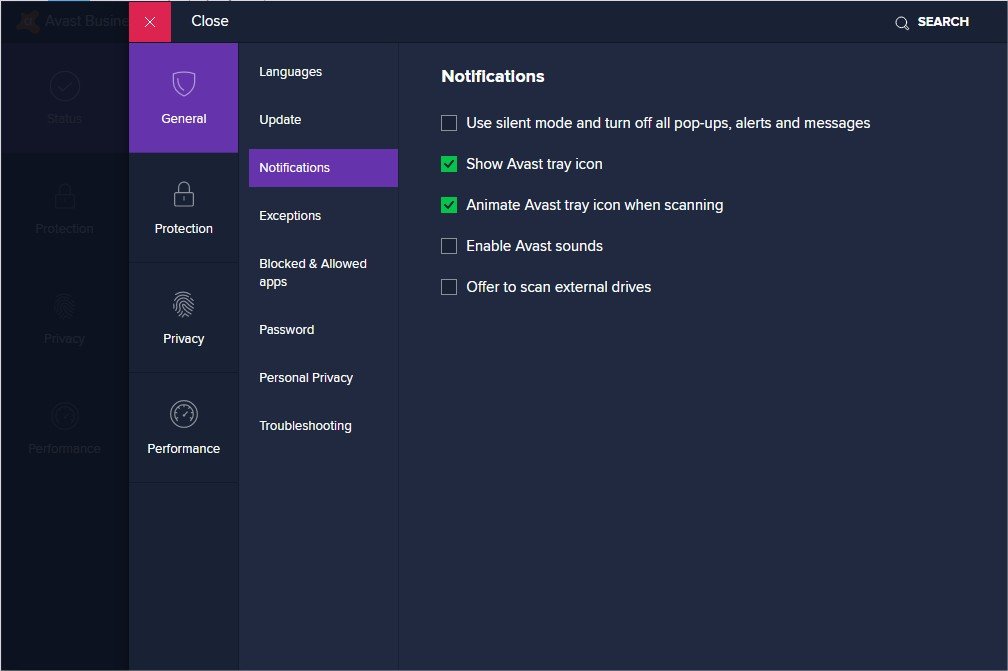This screenshot has width=1008, height=671.
Task: Click the Privacy tab label
Action: pyautogui.click(x=184, y=339)
